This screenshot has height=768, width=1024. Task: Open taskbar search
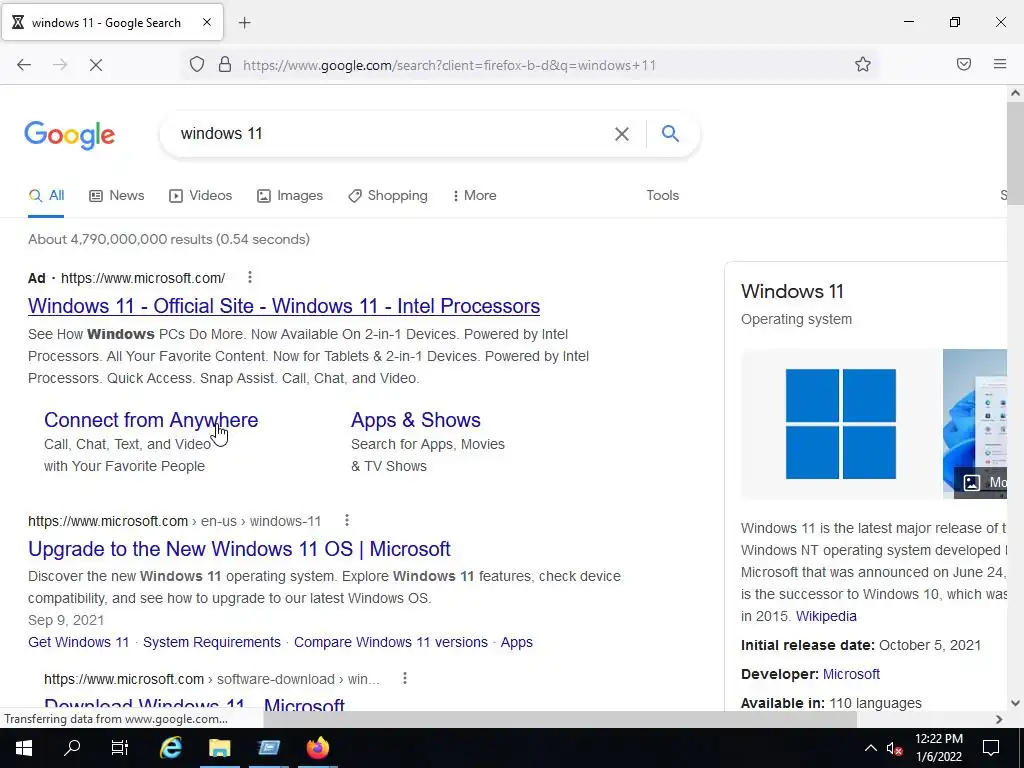coord(72,748)
